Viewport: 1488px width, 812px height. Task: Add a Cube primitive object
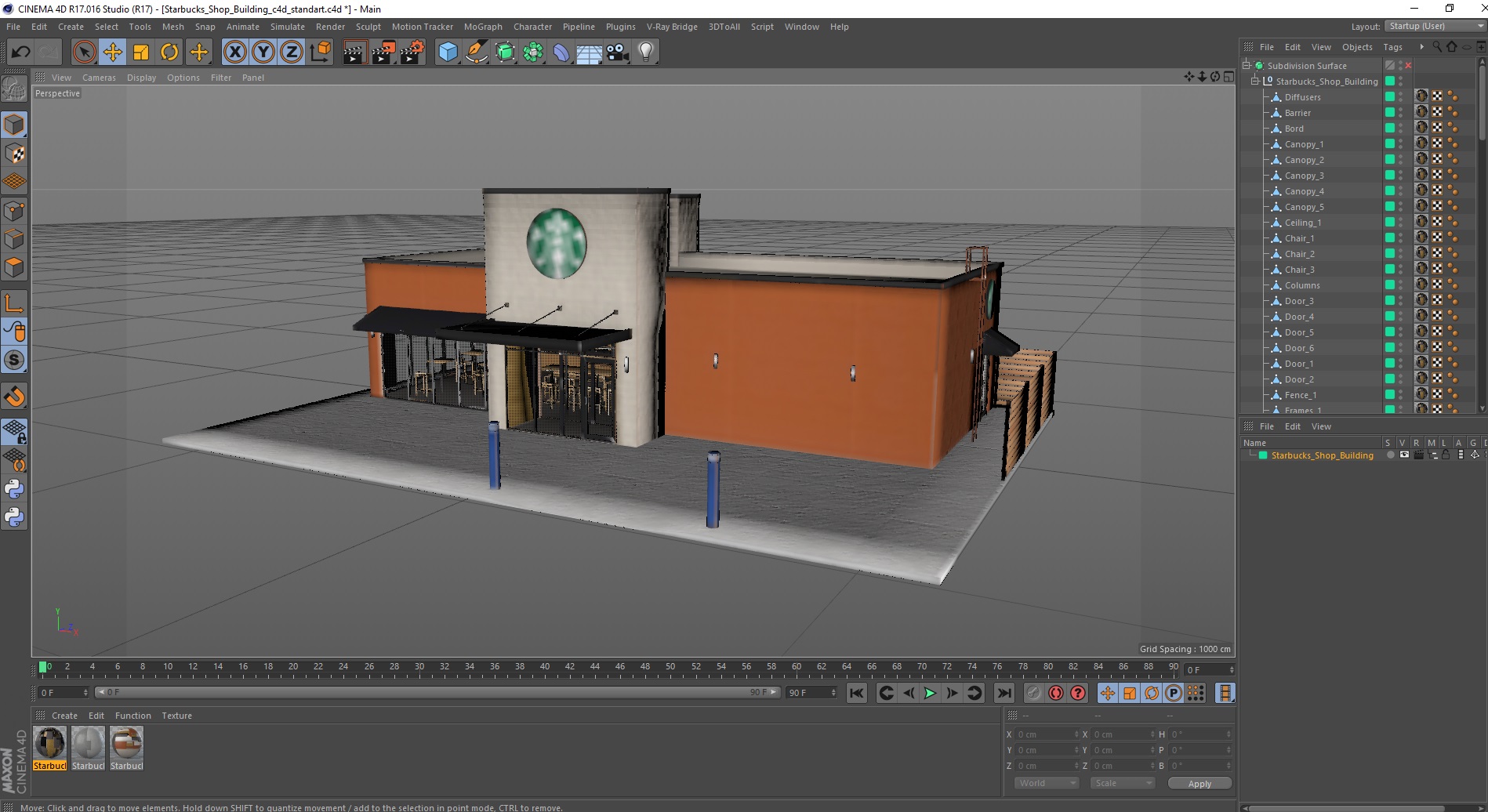[448, 53]
